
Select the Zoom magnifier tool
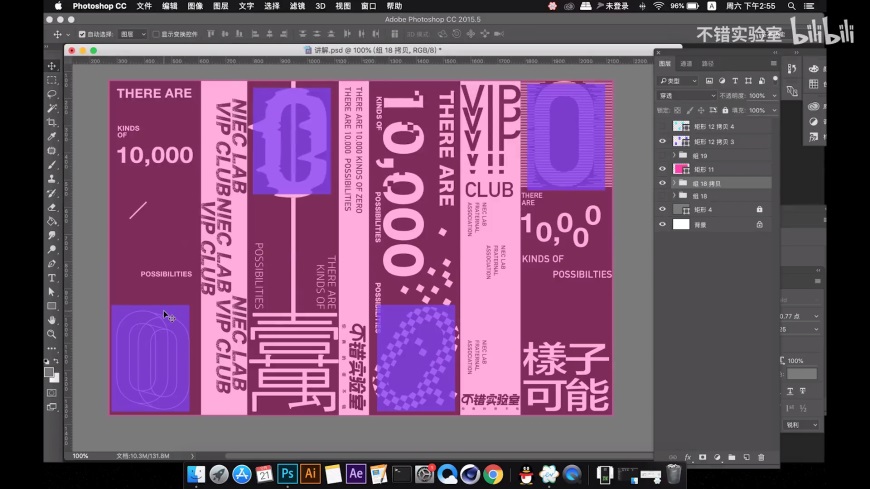tap(52, 334)
